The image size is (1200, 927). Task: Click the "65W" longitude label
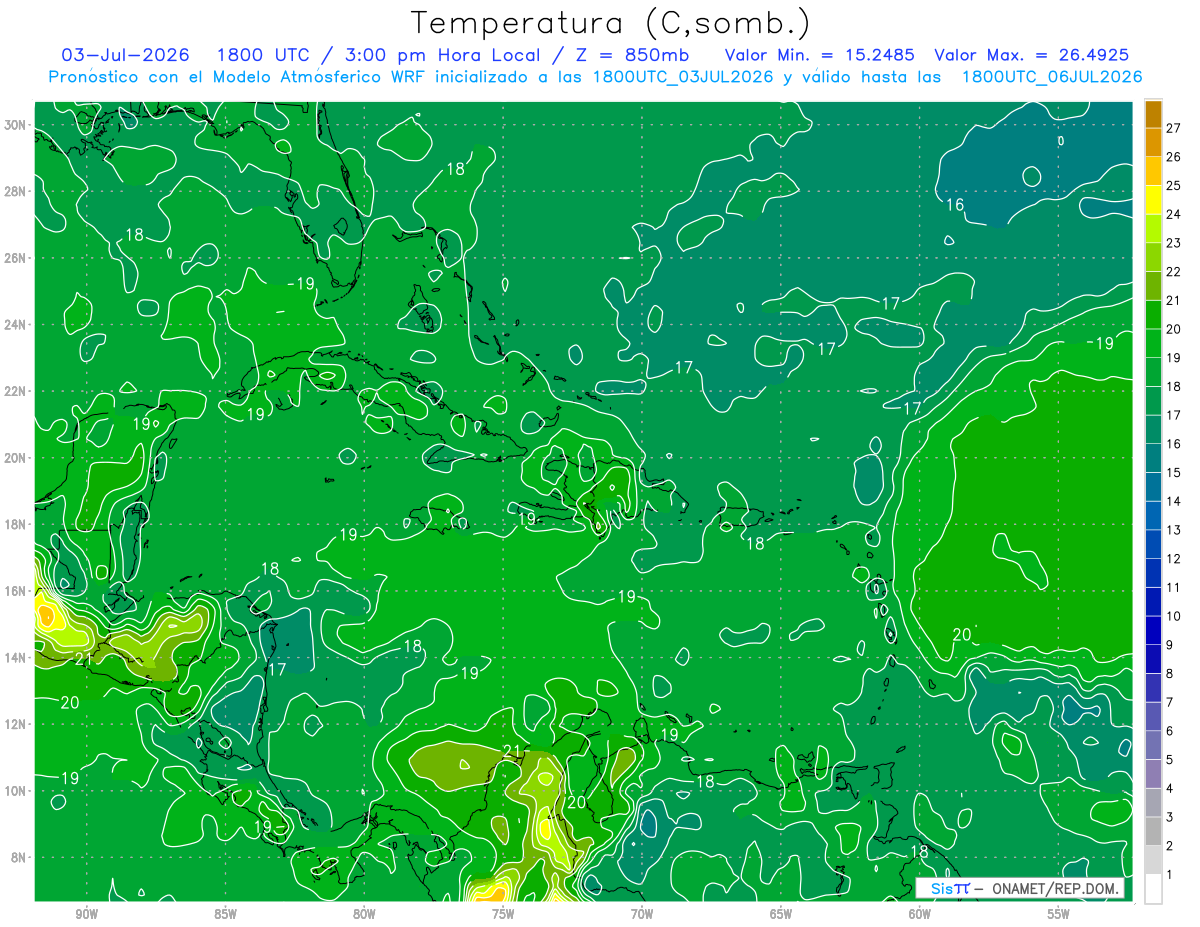click(781, 914)
